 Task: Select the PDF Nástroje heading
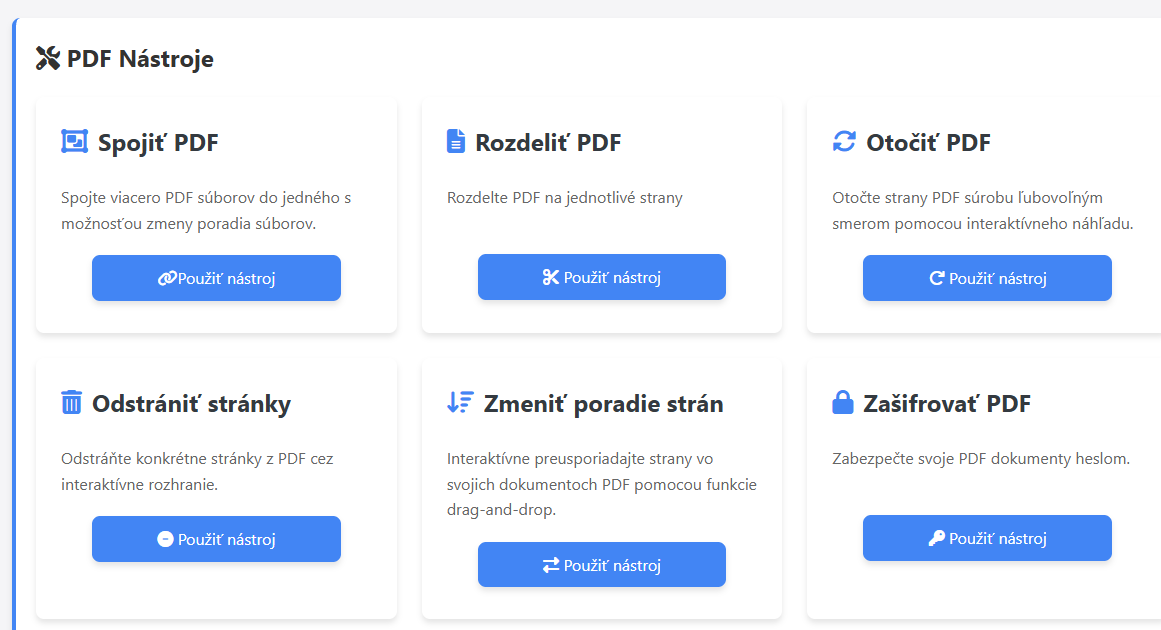[x=138, y=57]
